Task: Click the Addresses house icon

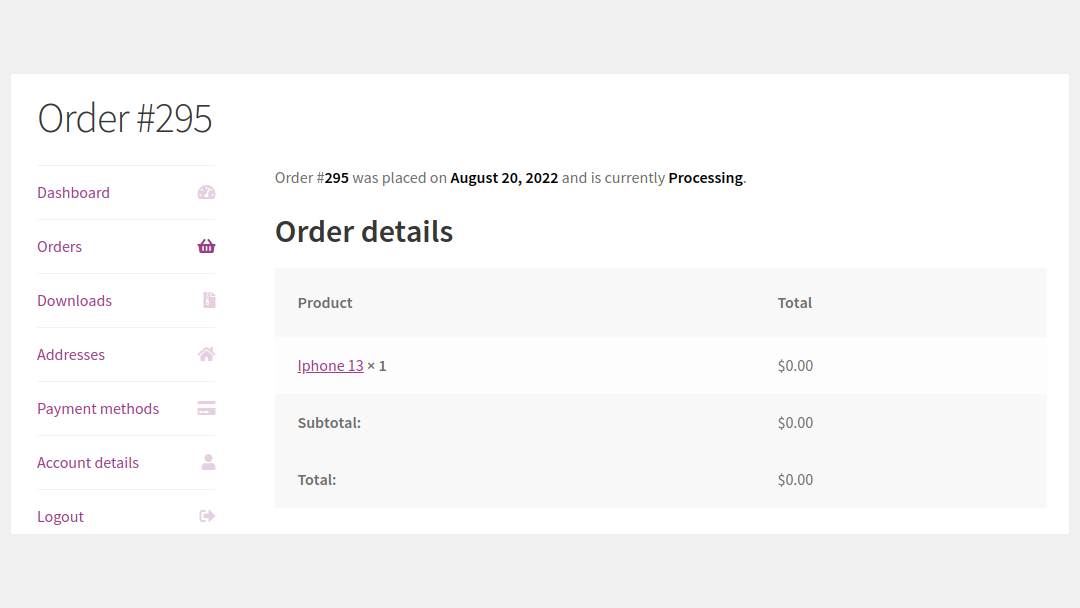Action: (206, 355)
